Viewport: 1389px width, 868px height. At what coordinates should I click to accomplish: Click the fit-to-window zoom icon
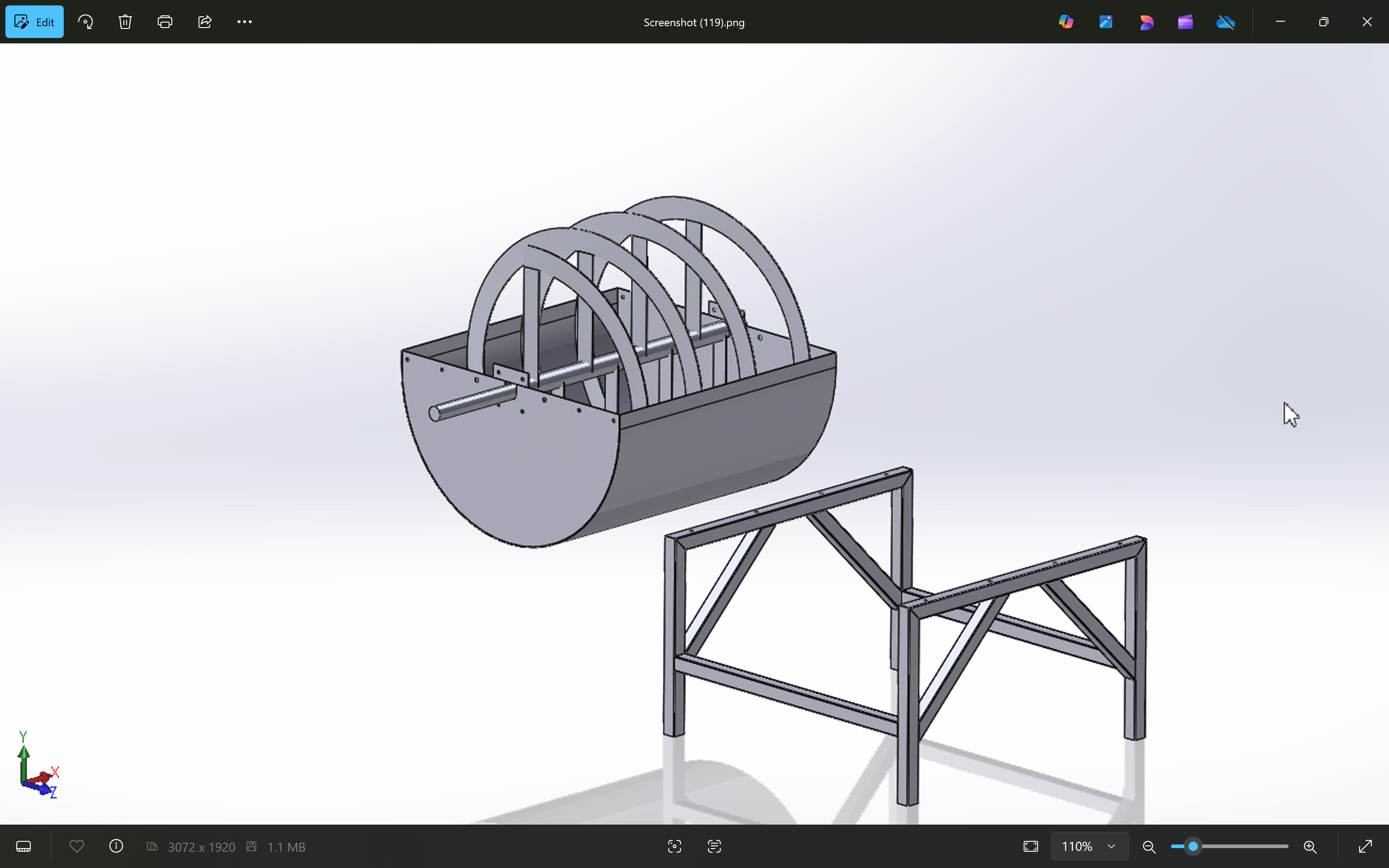pos(1031,846)
